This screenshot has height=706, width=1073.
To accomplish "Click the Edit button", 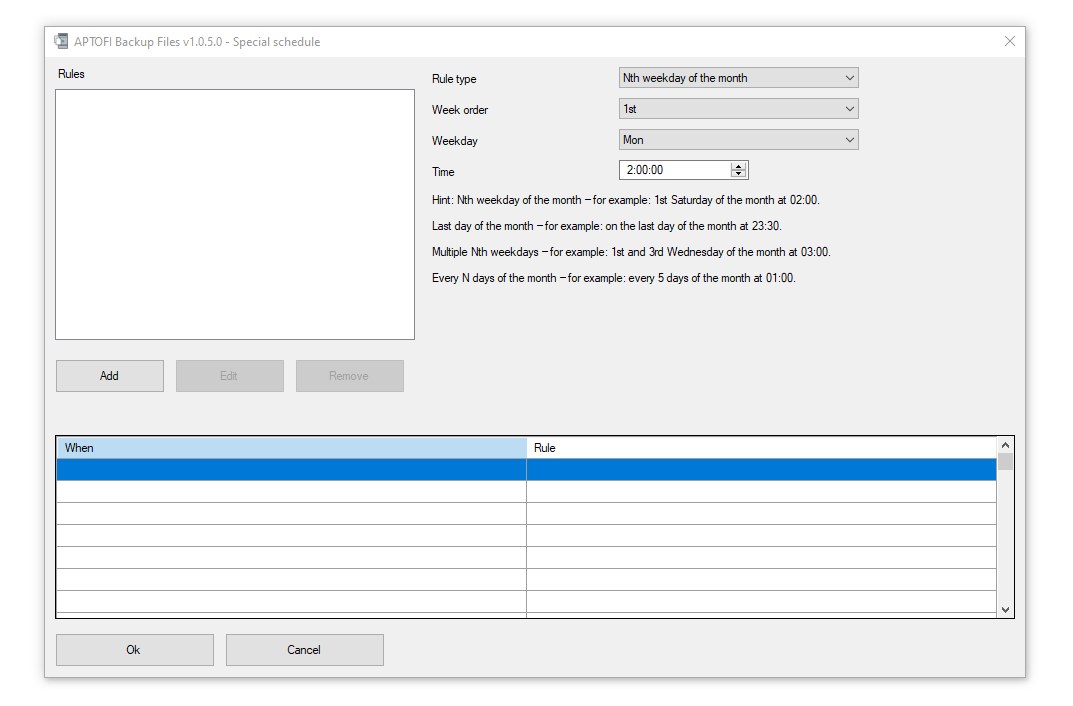I will (x=229, y=376).
